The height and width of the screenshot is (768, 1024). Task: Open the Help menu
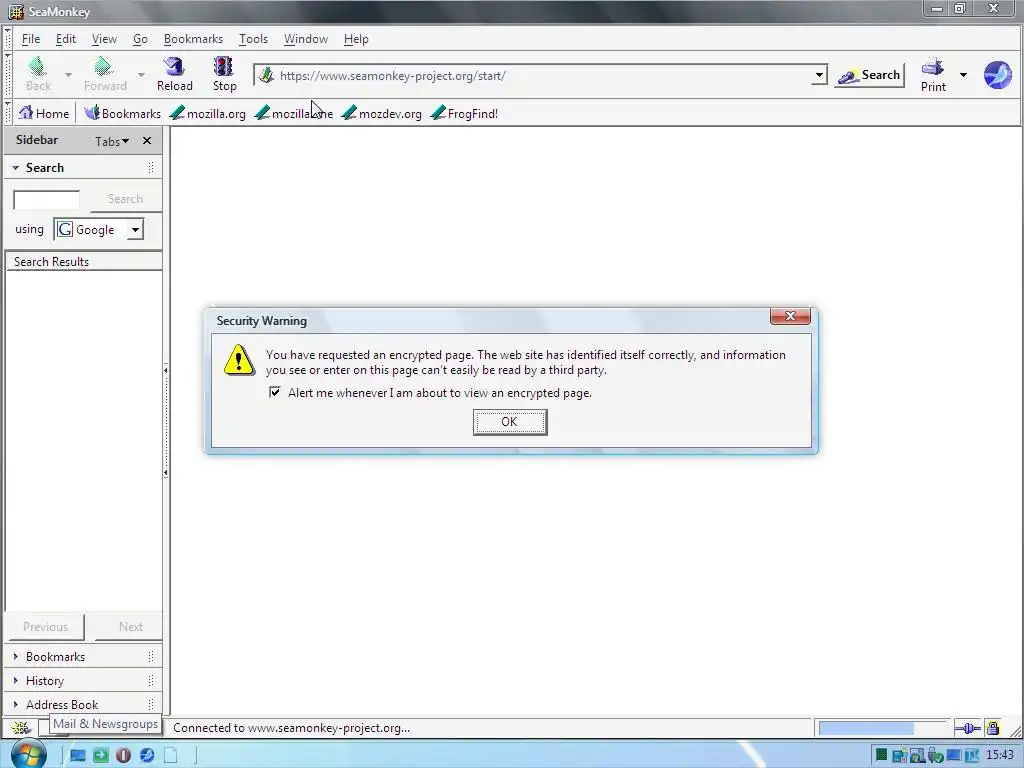pyautogui.click(x=356, y=39)
